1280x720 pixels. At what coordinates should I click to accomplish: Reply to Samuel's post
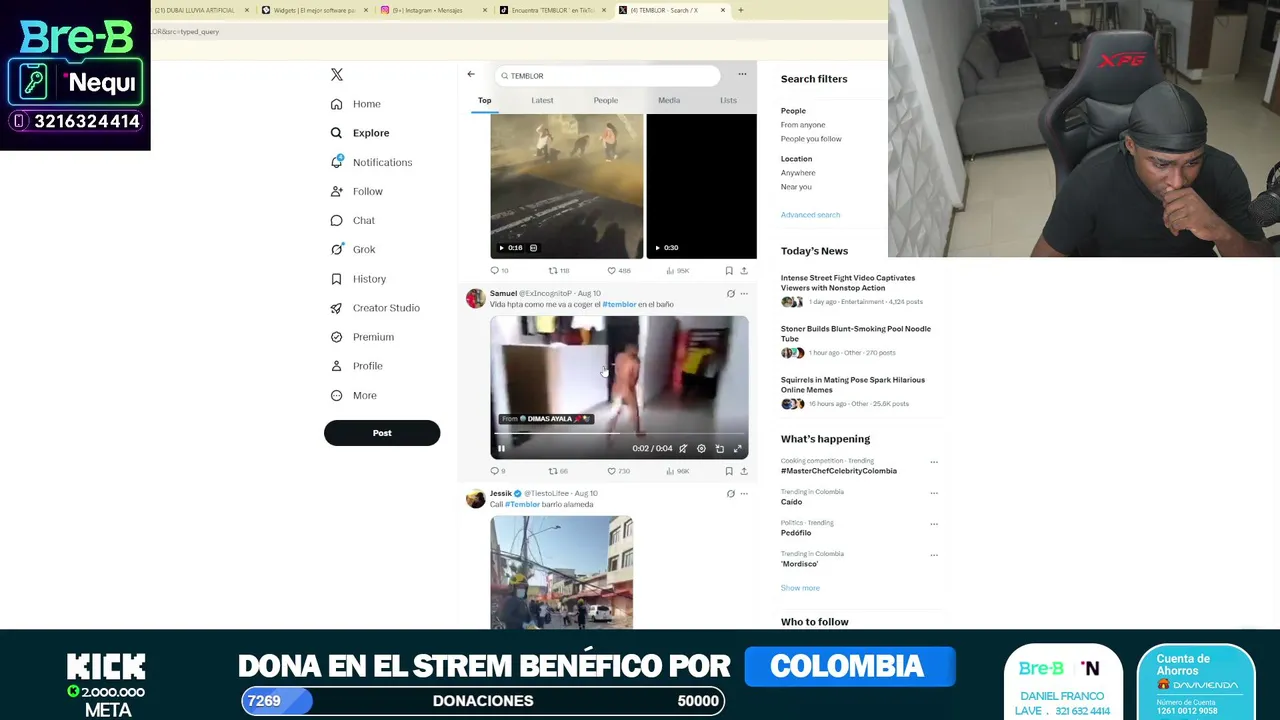click(x=497, y=471)
